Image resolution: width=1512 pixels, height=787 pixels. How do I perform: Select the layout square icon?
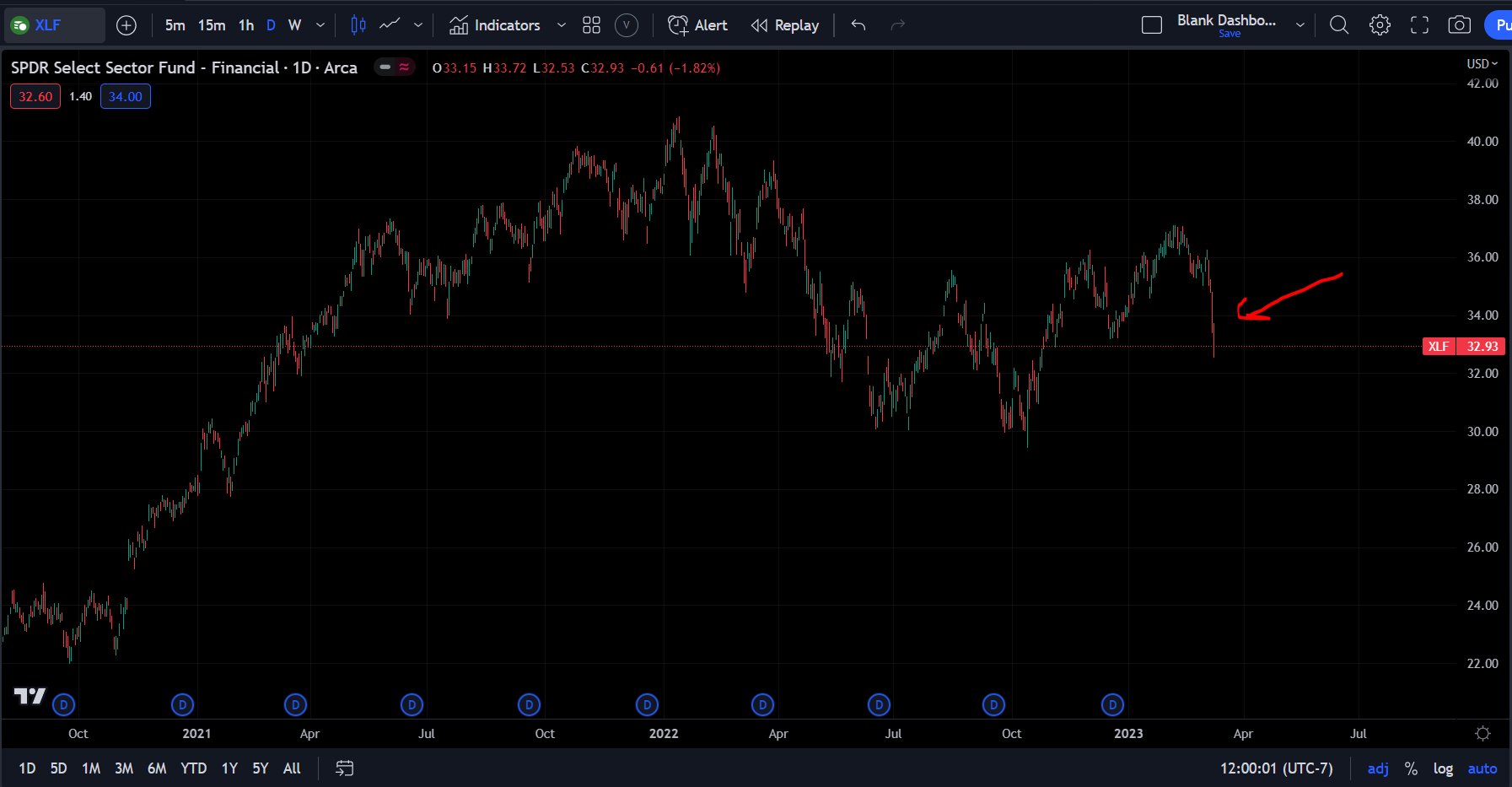click(x=1152, y=25)
